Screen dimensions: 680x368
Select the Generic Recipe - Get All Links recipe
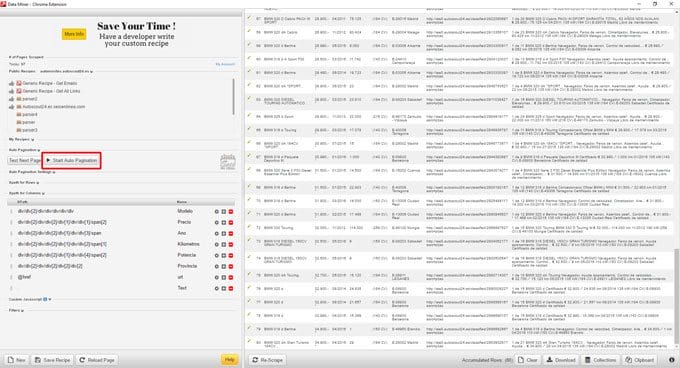[x=51, y=91]
